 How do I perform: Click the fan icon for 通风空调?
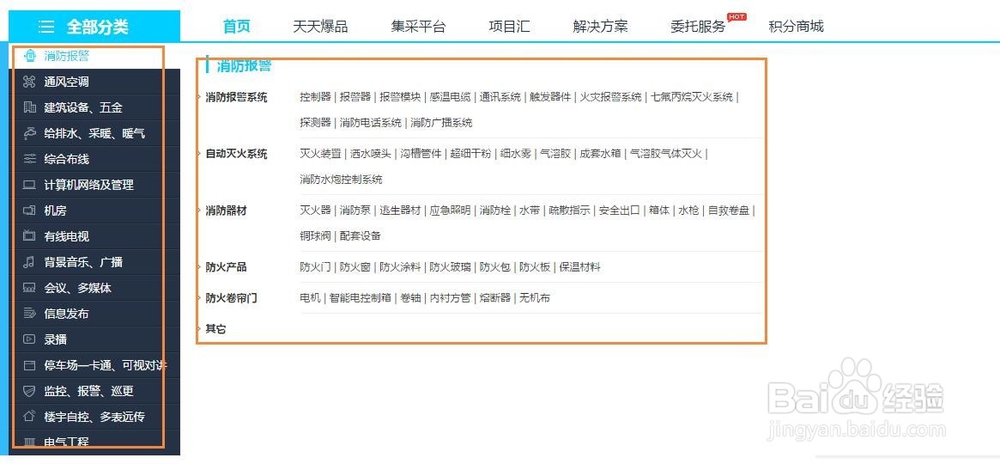29,82
